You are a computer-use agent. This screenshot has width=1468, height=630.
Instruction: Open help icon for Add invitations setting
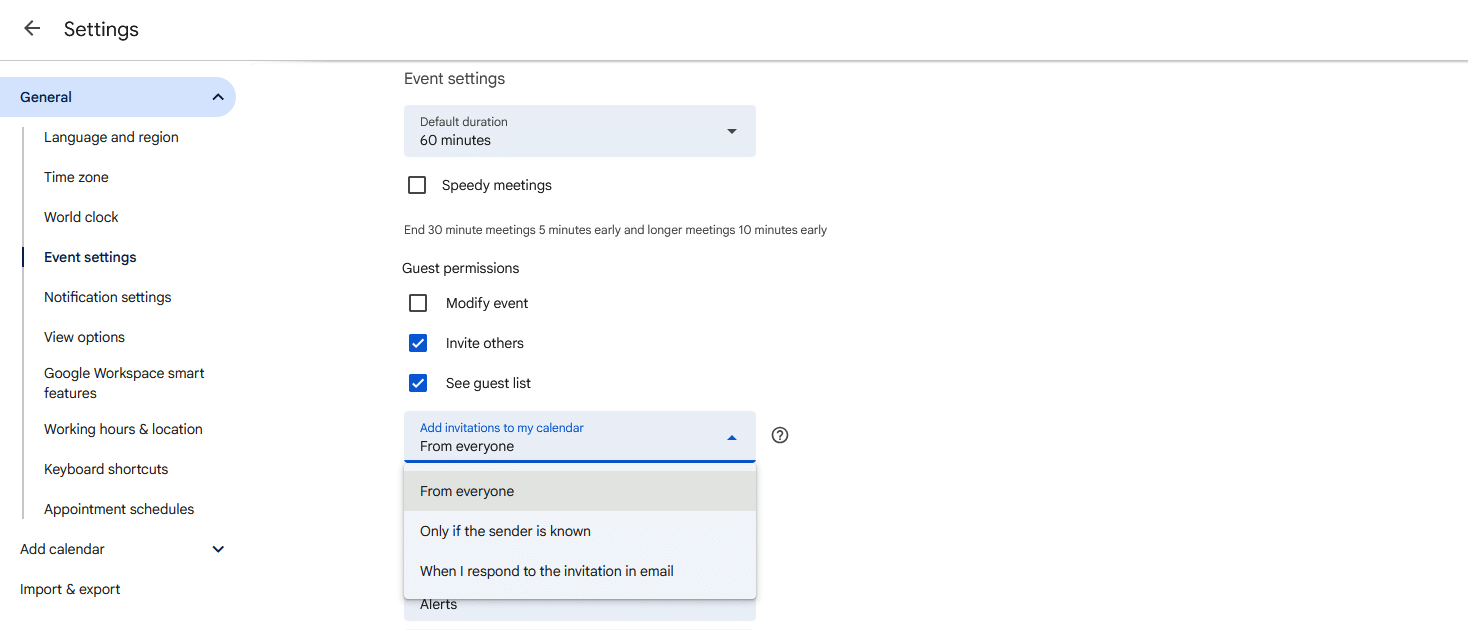point(780,435)
